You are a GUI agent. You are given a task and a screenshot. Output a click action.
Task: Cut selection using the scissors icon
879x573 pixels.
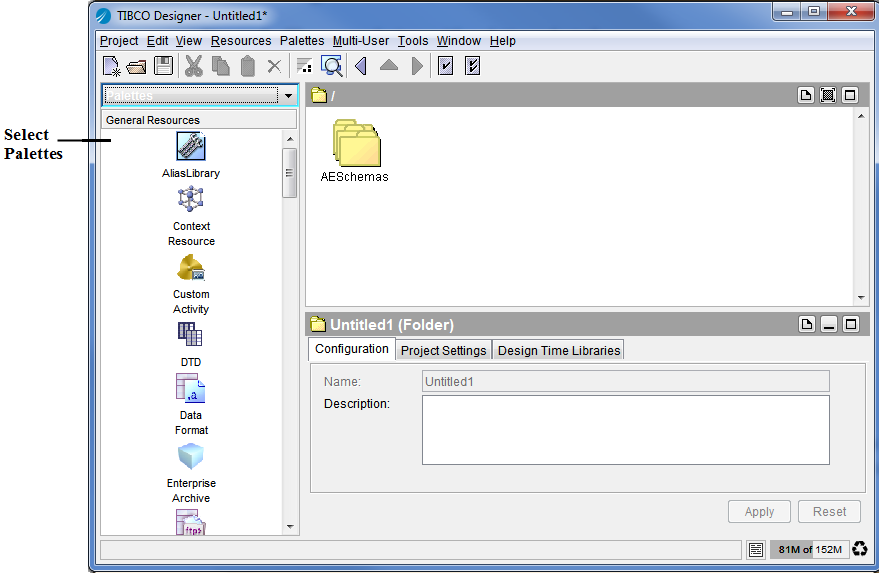193,66
